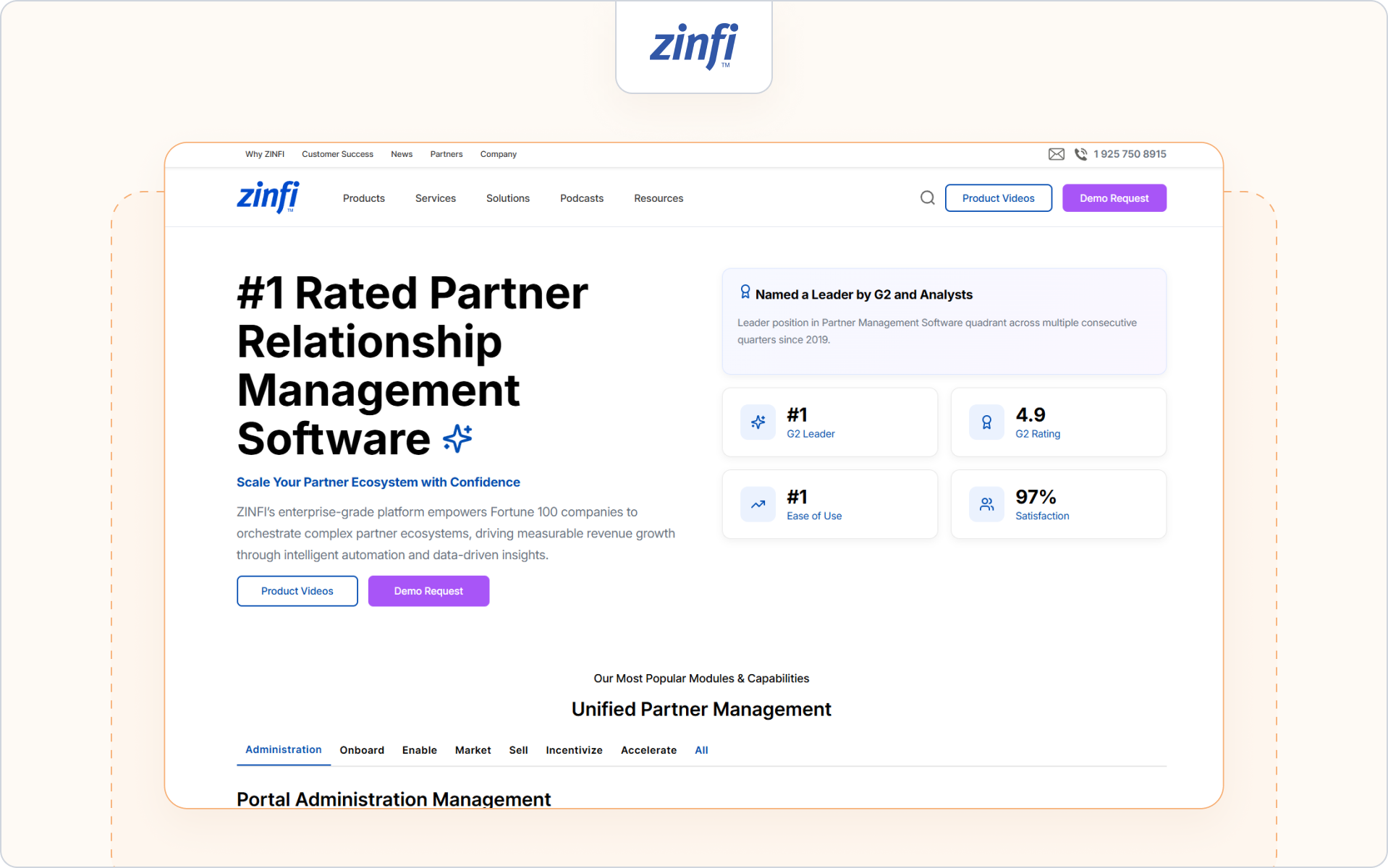Screen dimensions: 1388x868
Task: Click the Portal Administration Management heading
Action: coord(394,799)
